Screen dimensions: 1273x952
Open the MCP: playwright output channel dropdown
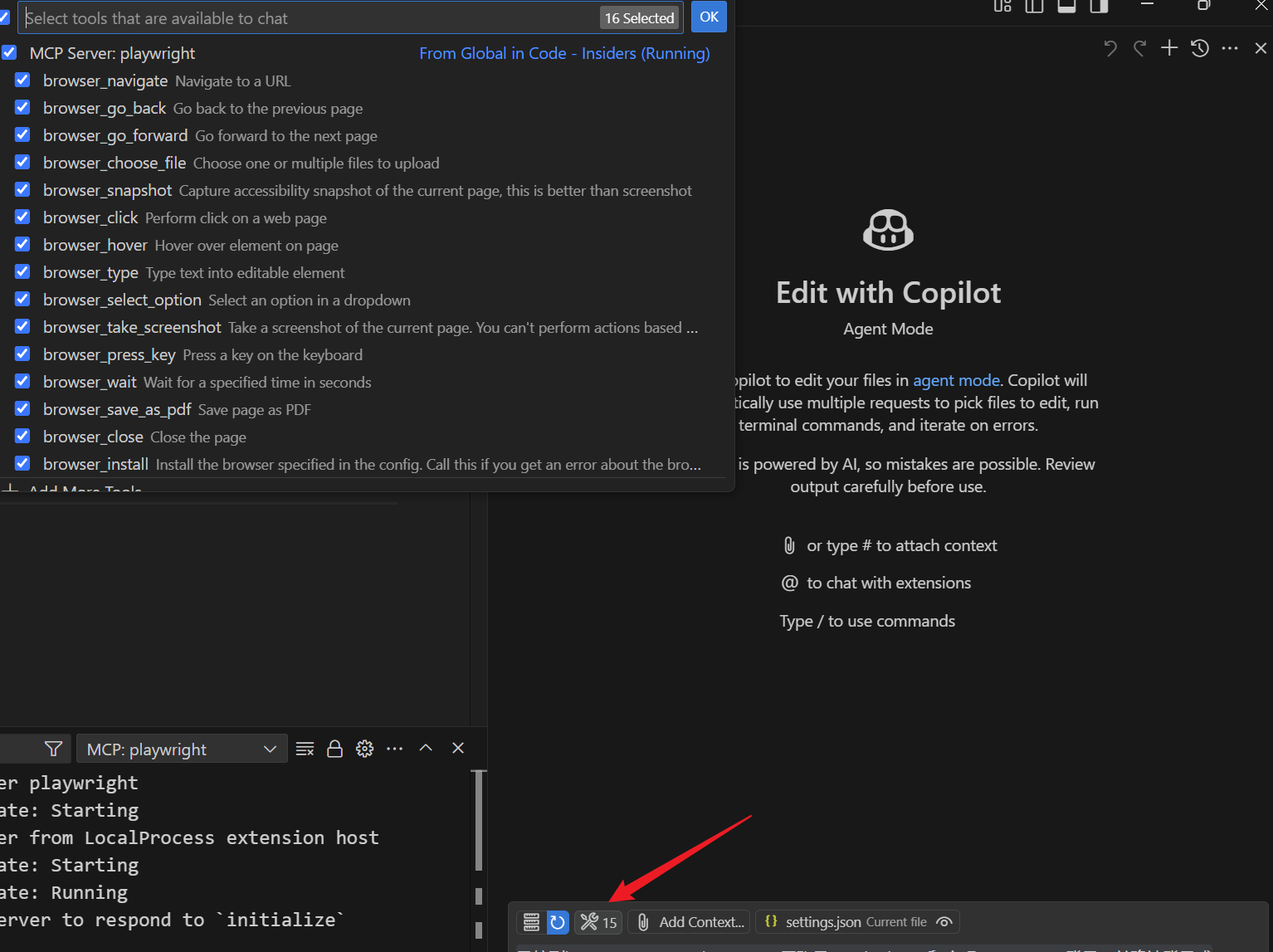point(182,749)
